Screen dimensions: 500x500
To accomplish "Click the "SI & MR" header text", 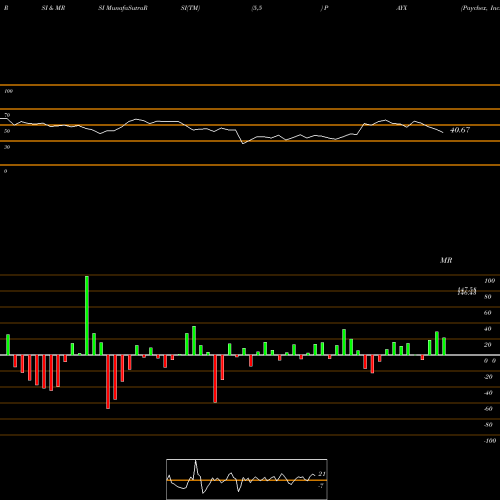I will 53,8.
